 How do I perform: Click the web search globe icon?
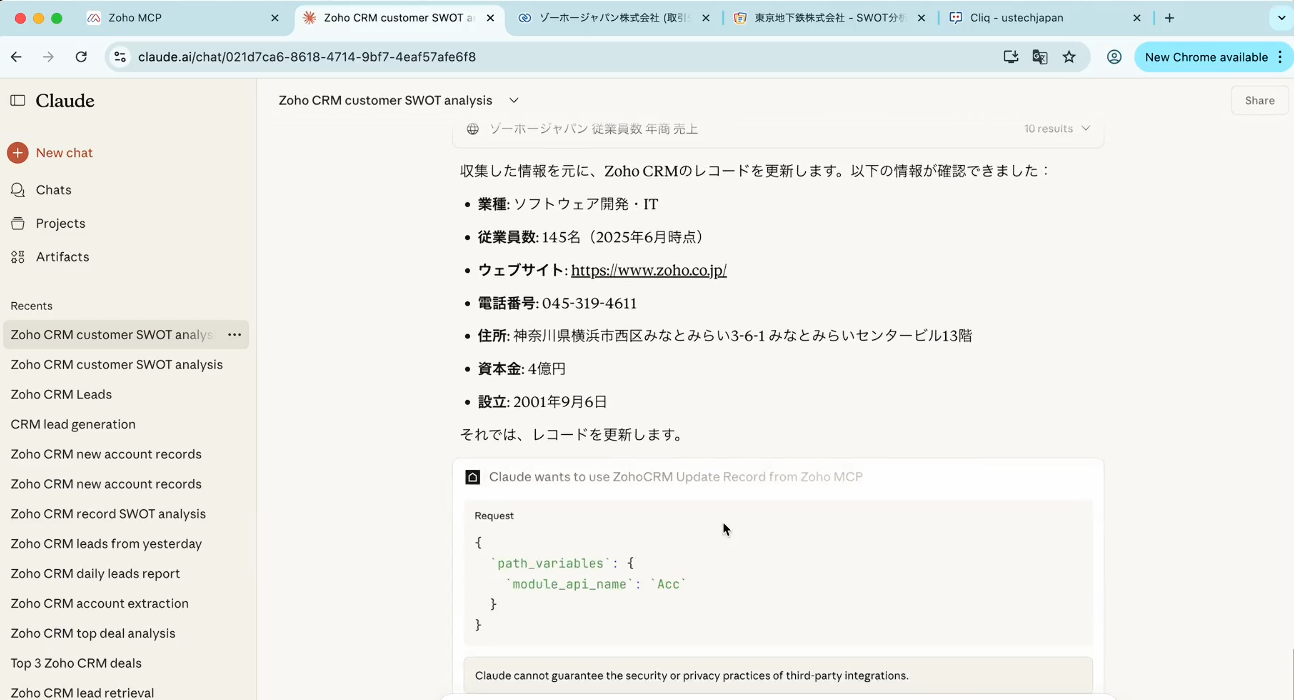coord(473,129)
